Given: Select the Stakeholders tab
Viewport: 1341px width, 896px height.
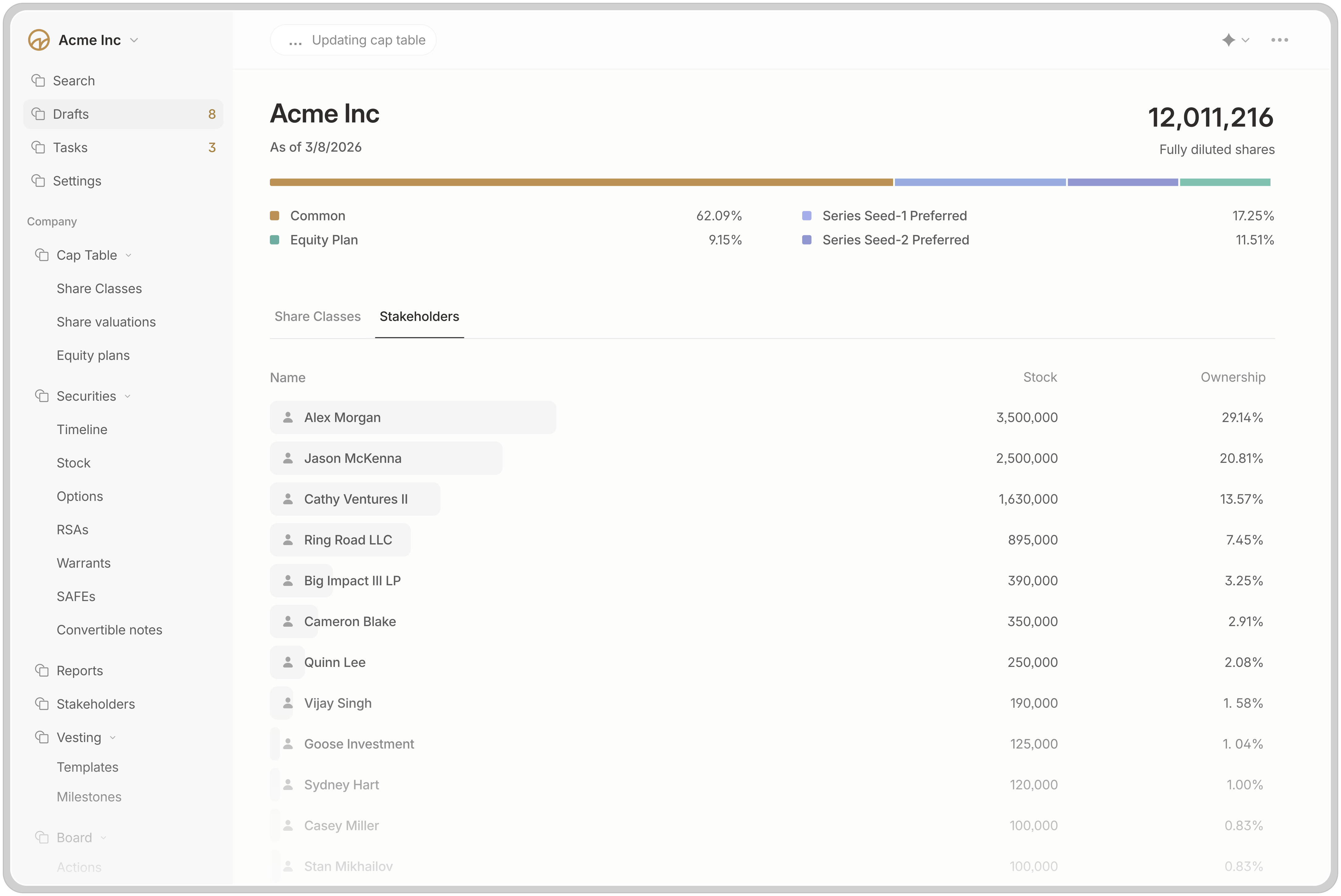Looking at the screenshot, I should click(419, 317).
